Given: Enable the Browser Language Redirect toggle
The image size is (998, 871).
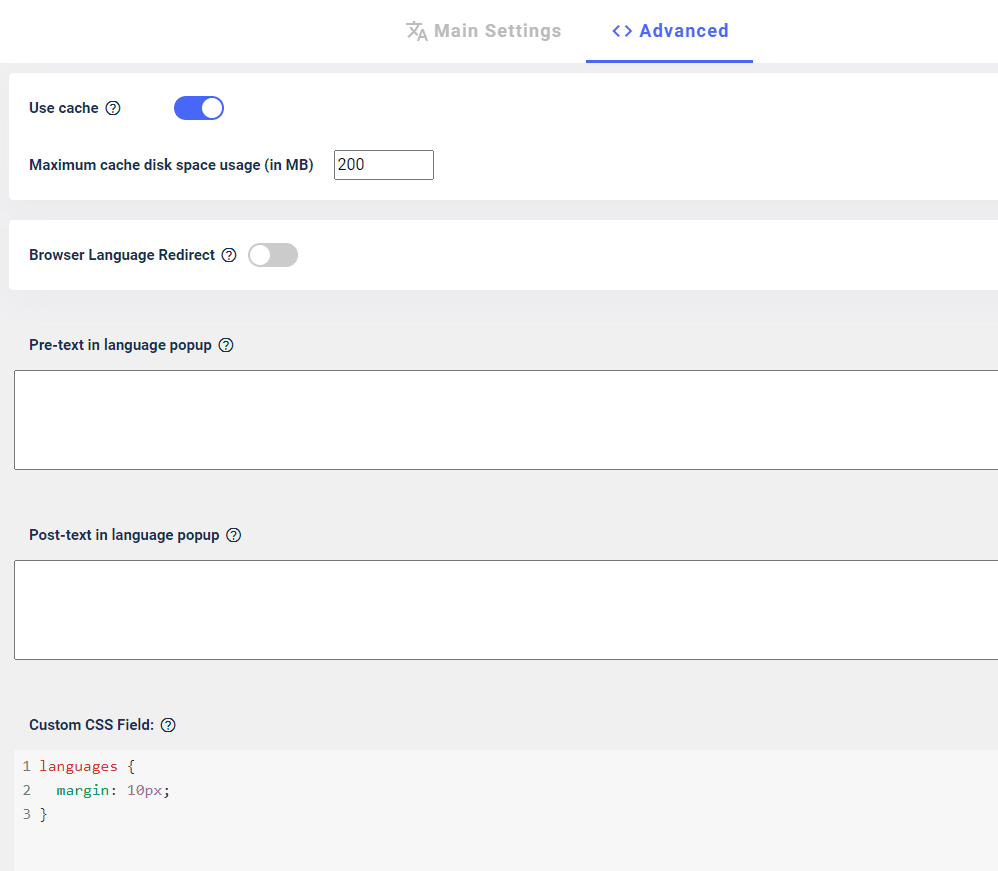Looking at the screenshot, I should click(x=272, y=255).
